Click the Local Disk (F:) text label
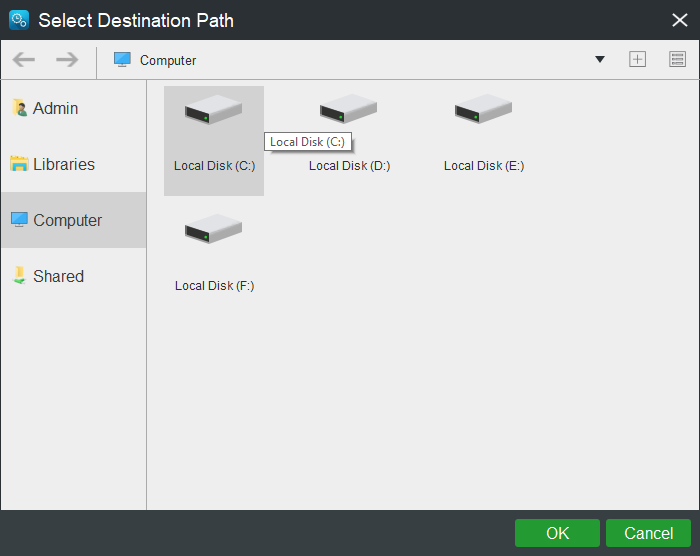700x556 pixels. [214, 286]
